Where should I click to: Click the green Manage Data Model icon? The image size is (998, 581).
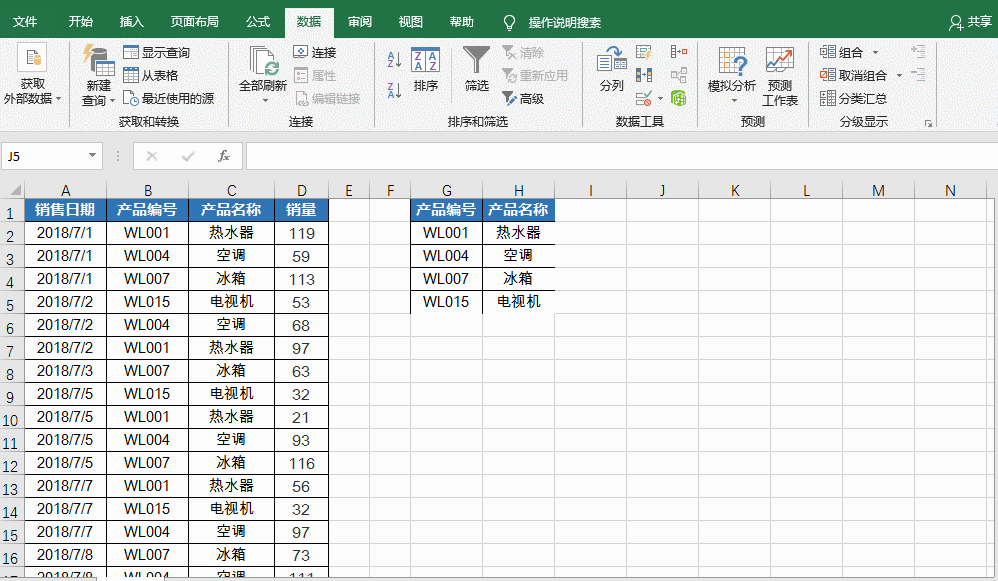678,98
